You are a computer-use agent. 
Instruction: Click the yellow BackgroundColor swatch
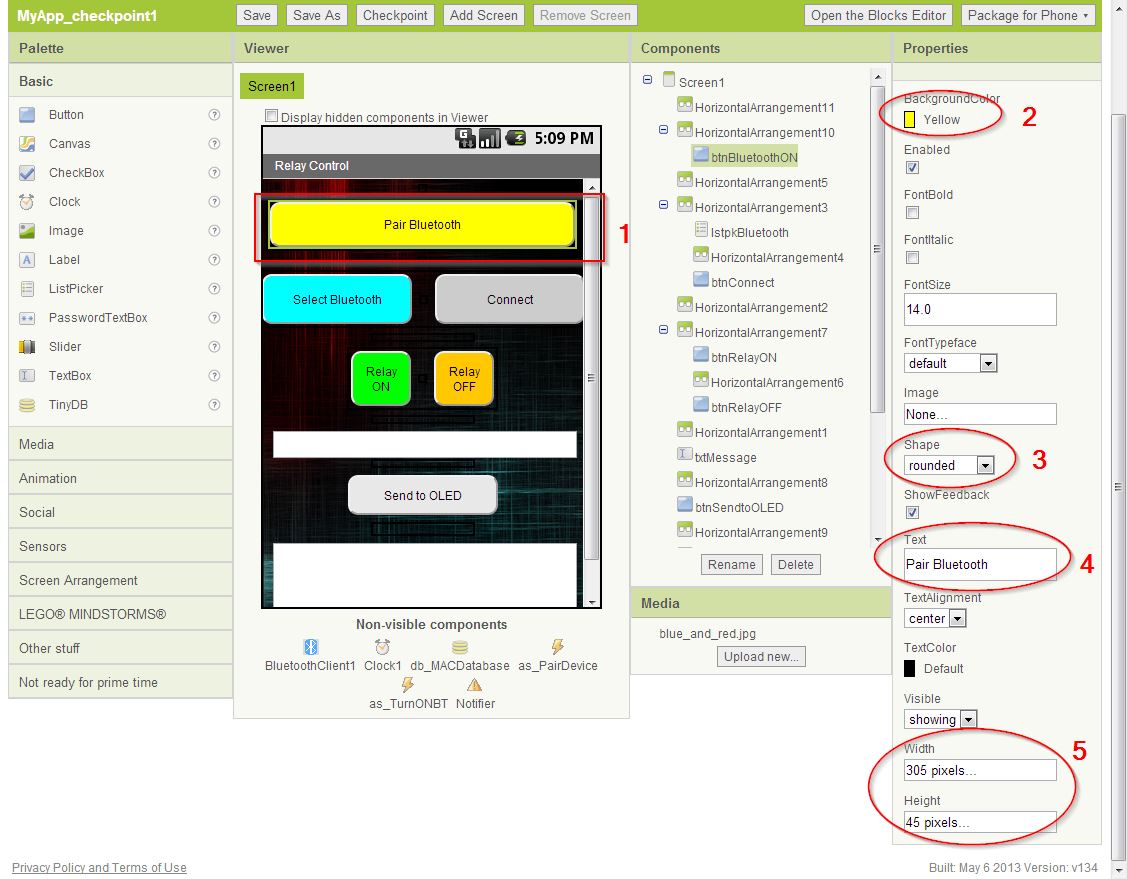point(910,119)
